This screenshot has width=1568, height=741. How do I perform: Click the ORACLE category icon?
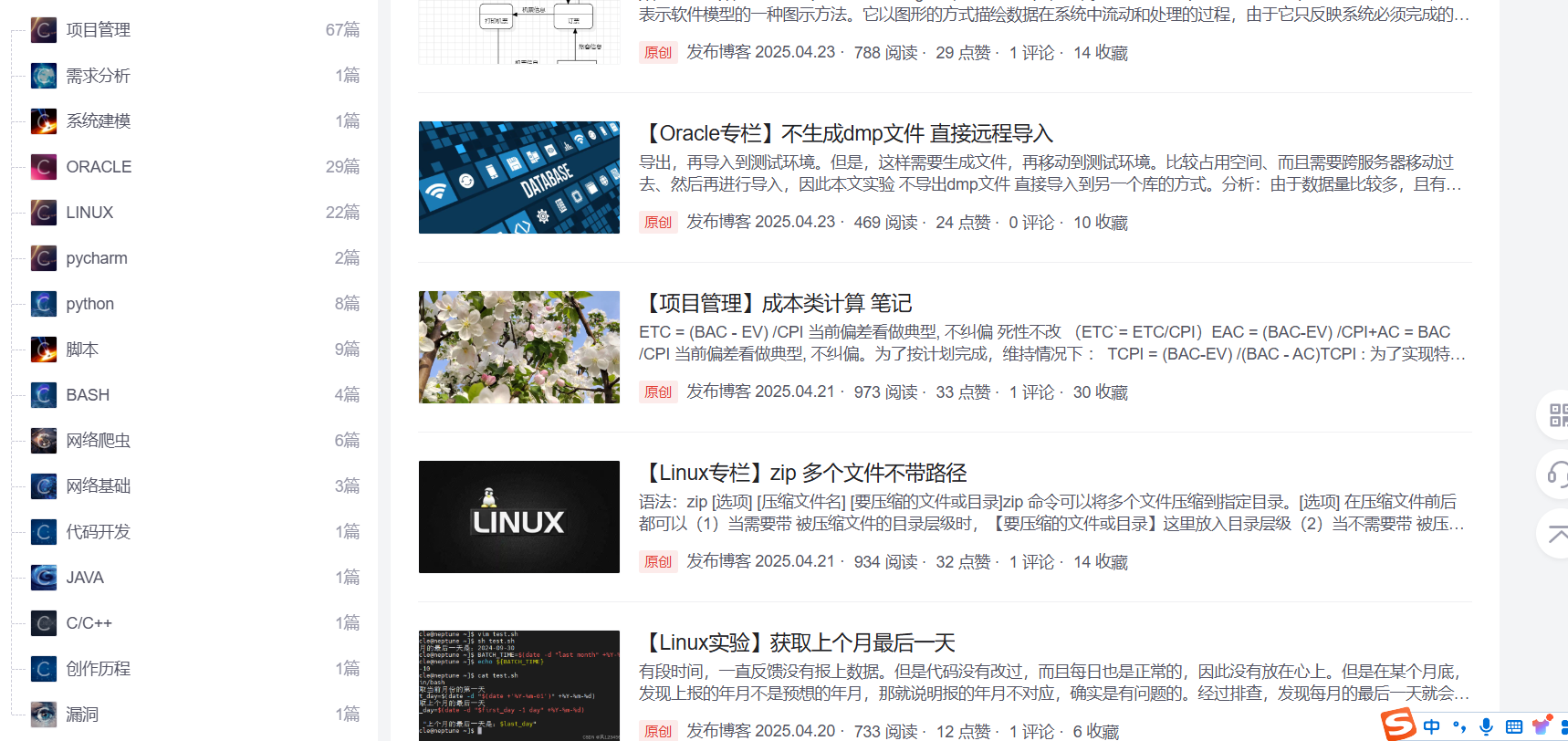[x=44, y=167]
